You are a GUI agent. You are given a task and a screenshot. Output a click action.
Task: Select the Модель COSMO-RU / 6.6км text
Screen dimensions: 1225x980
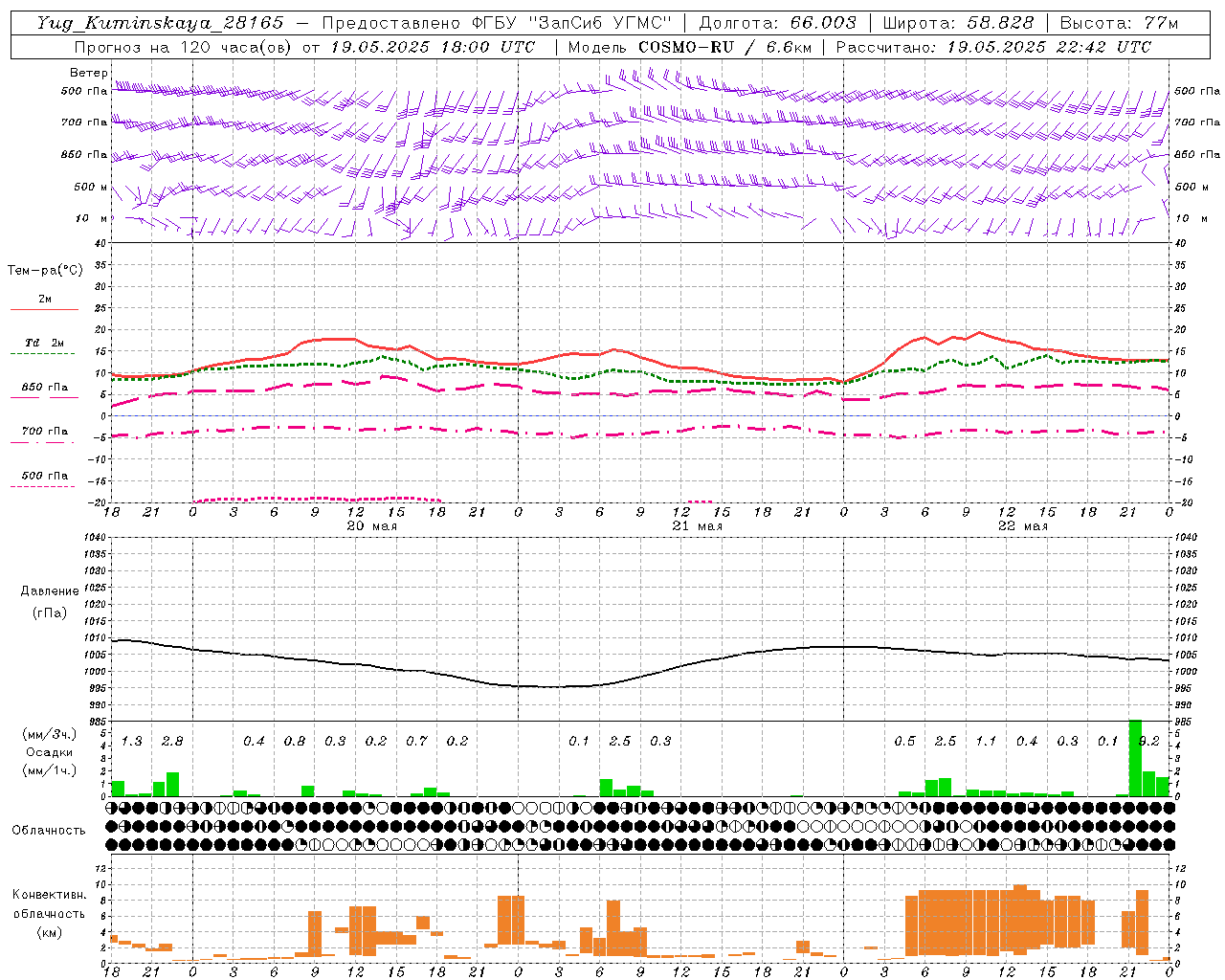[x=689, y=47]
